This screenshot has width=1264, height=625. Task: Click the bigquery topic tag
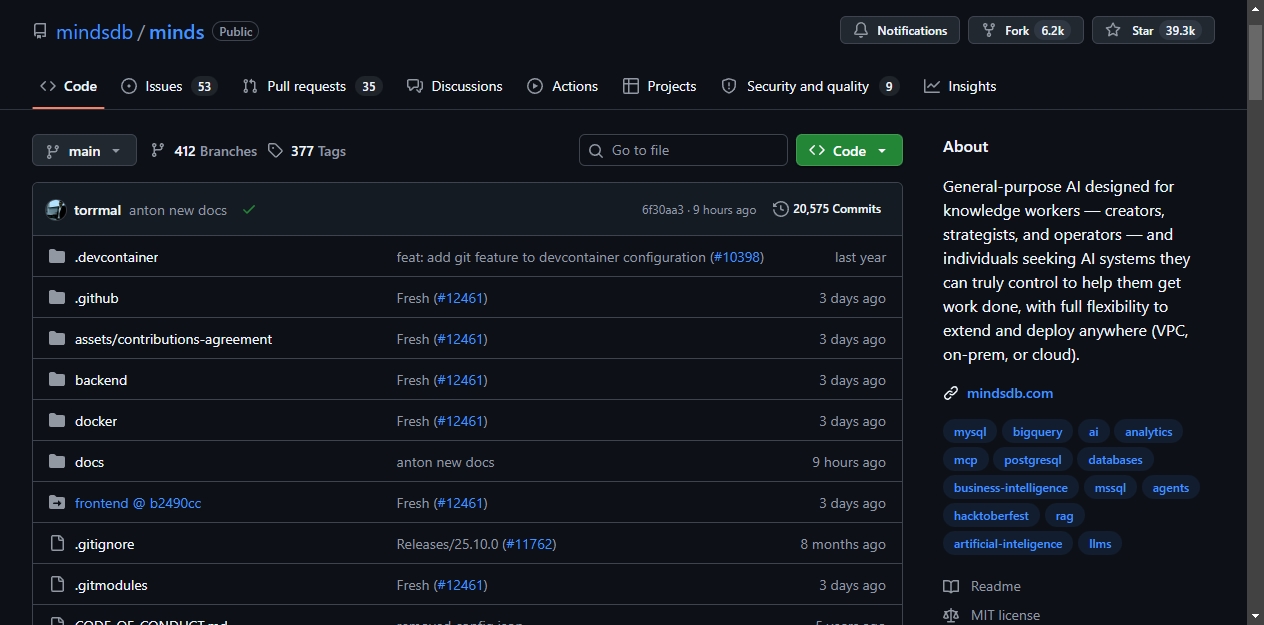pyautogui.click(x=1037, y=432)
